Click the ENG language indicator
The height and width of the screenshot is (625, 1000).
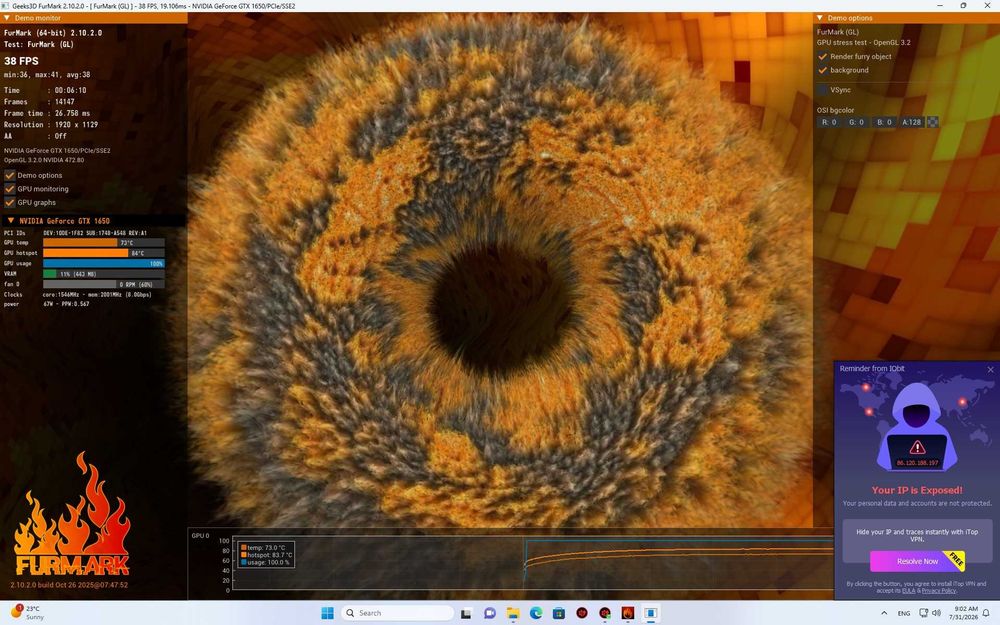[904, 613]
